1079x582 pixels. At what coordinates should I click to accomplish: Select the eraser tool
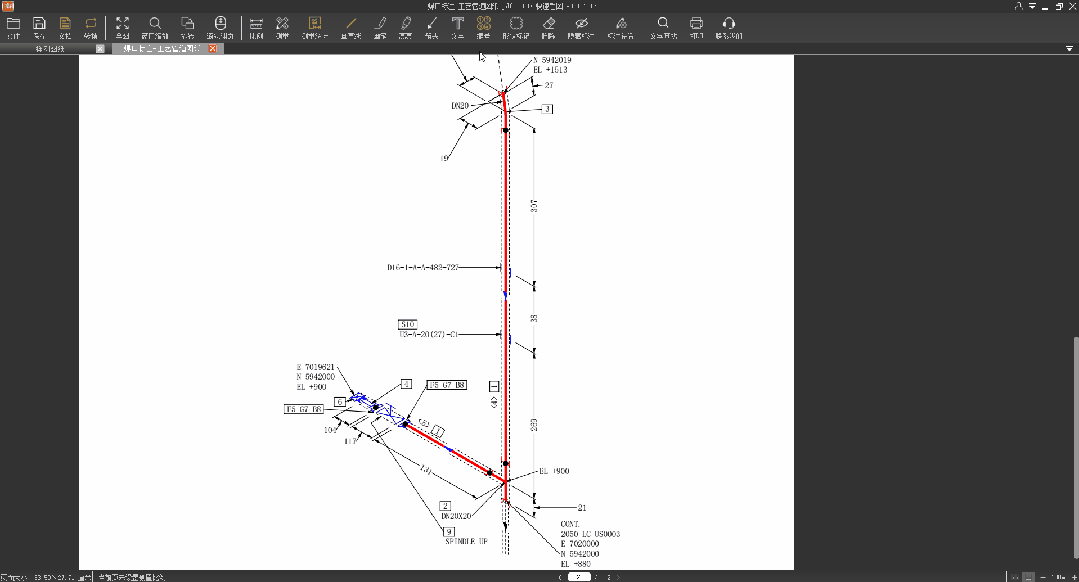point(548,23)
